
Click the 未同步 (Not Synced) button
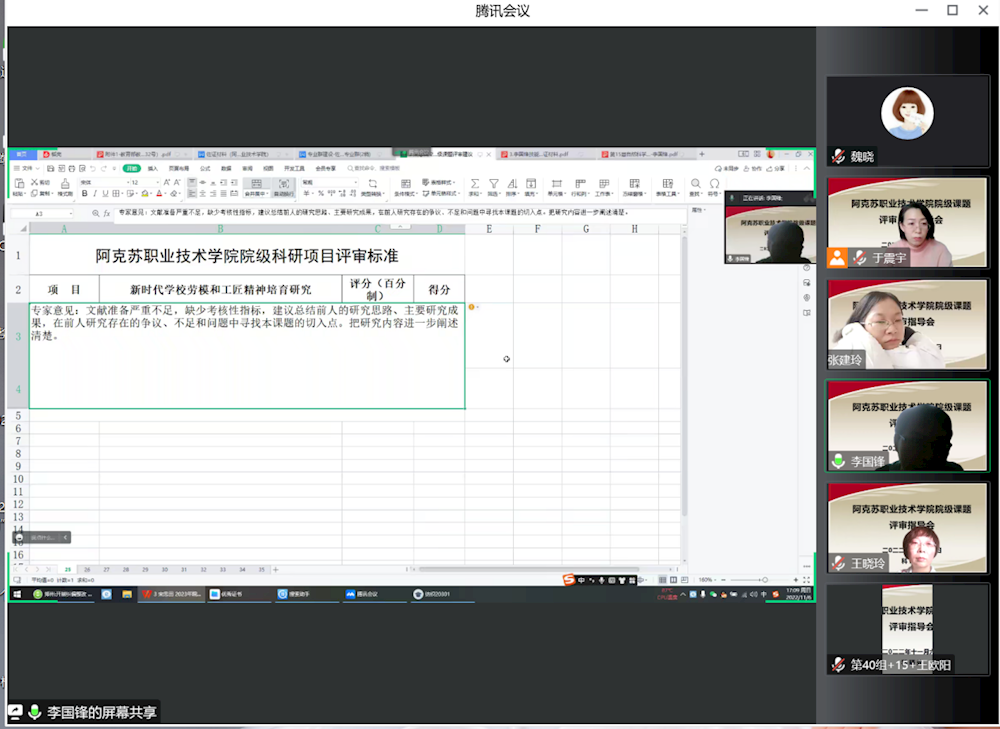726,168
